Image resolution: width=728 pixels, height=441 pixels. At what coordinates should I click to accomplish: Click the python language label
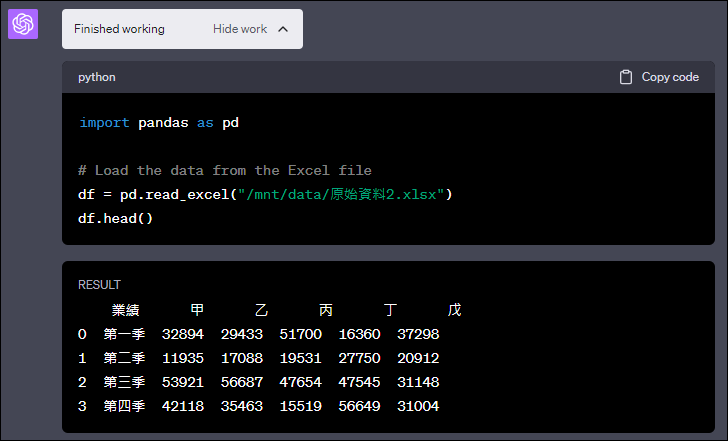pos(97,77)
